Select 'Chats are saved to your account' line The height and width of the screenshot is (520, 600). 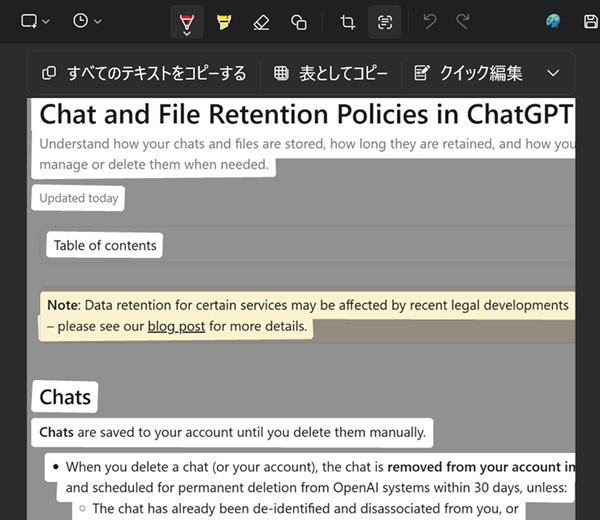[x=233, y=432]
